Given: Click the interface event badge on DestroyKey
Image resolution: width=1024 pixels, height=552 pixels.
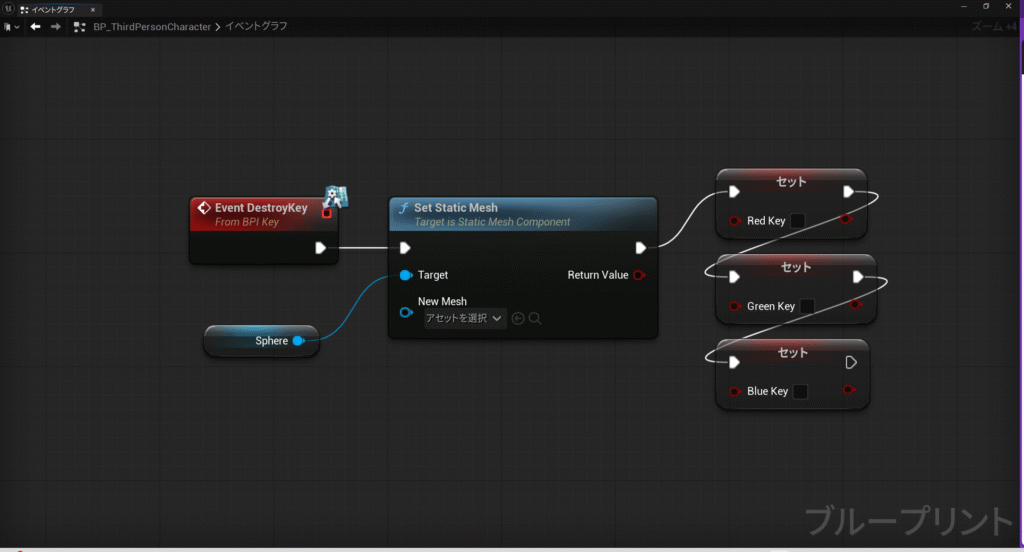Looking at the screenshot, I should tap(336, 195).
